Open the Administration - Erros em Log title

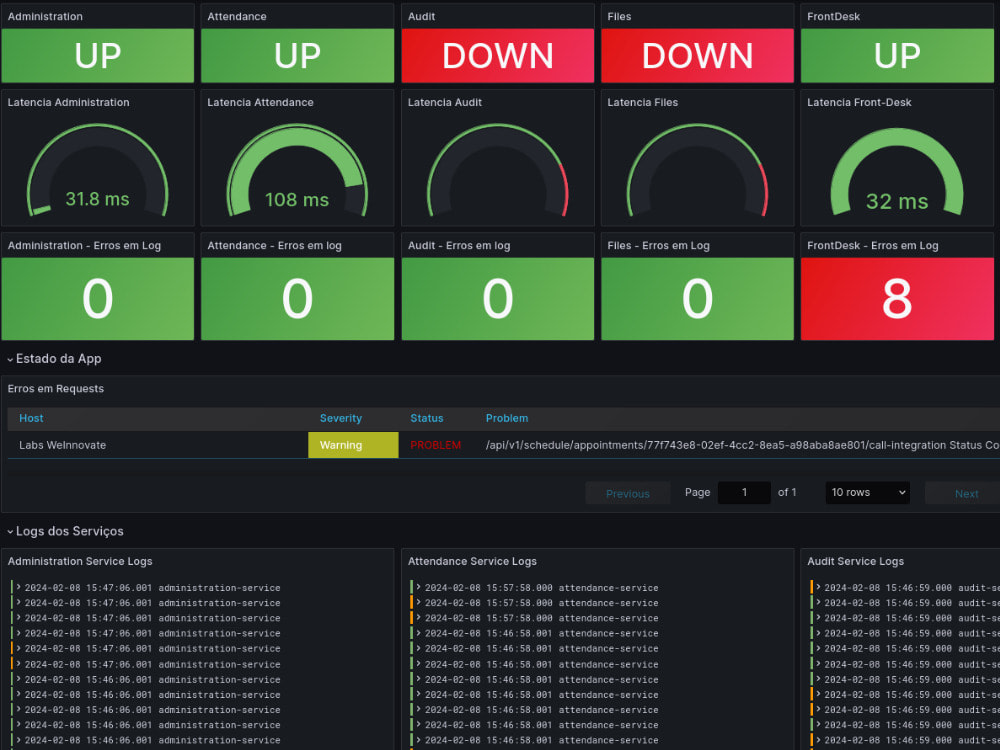[84, 246]
